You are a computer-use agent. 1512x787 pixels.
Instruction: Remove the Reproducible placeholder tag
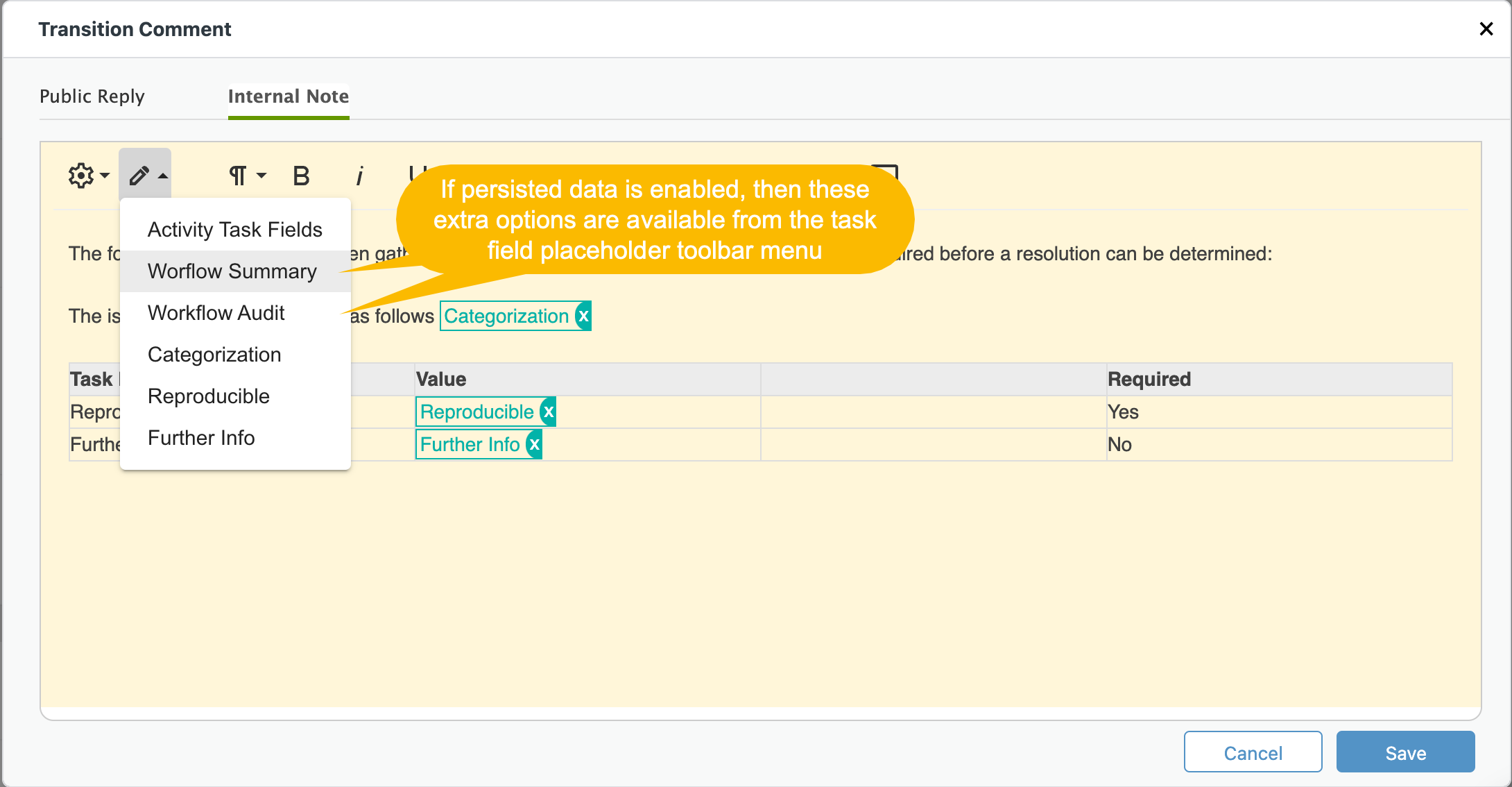click(549, 412)
